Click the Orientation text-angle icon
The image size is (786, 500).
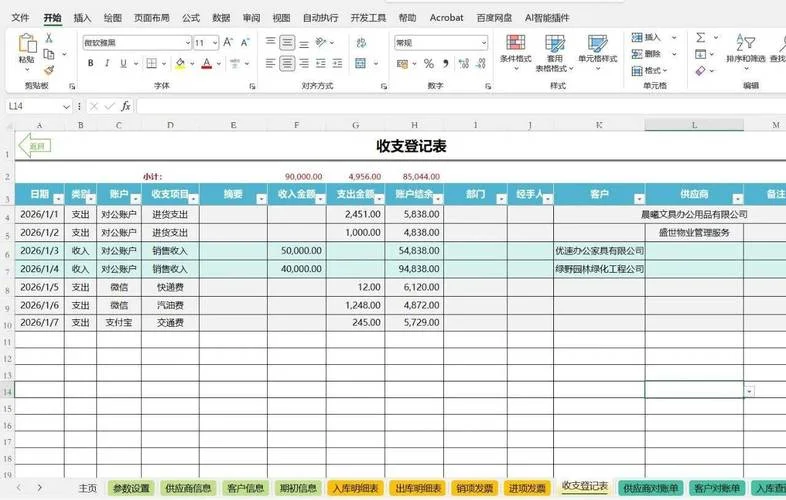pyautogui.click(x=321, y=42)
